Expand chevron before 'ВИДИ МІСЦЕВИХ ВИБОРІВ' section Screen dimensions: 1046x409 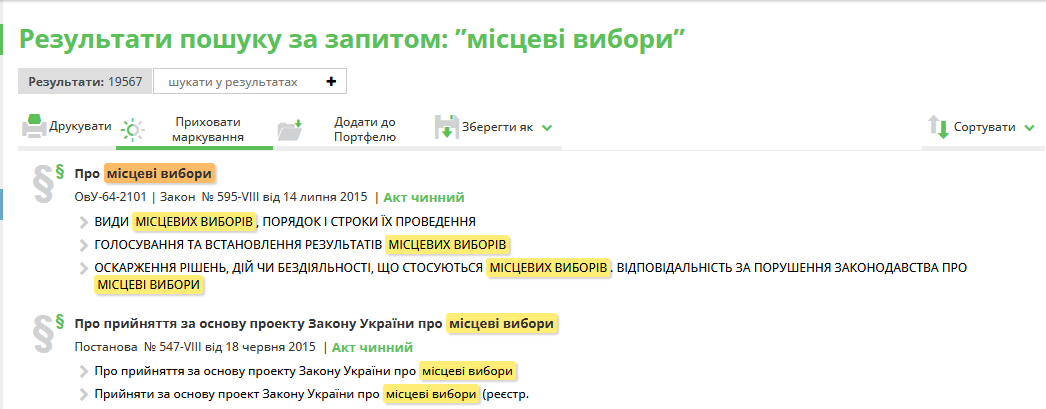click(84, 221)
